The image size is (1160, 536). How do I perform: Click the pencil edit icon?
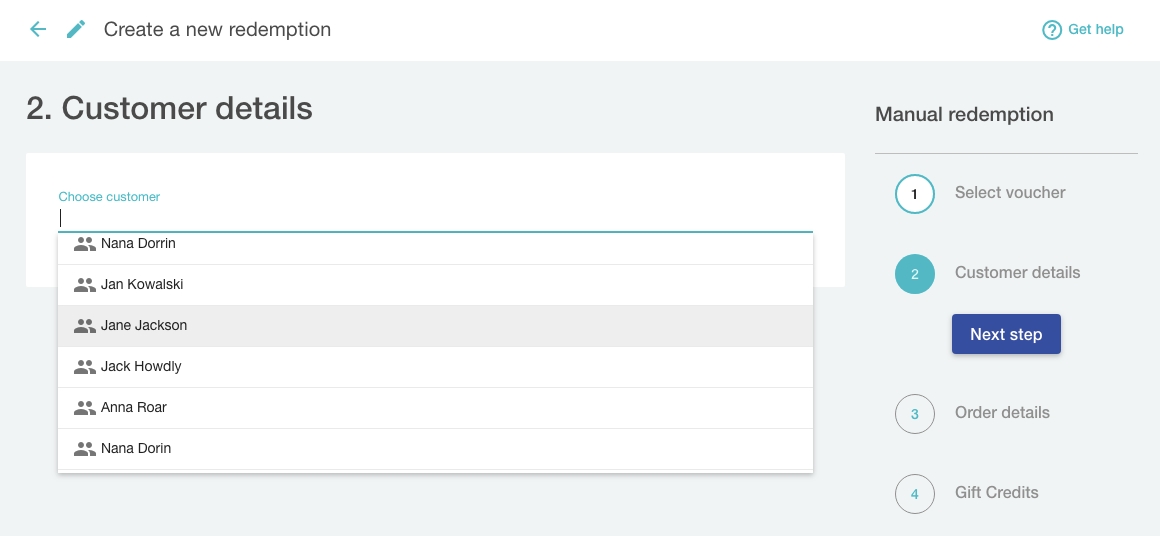pyautogui.click(x=76, y=29)
